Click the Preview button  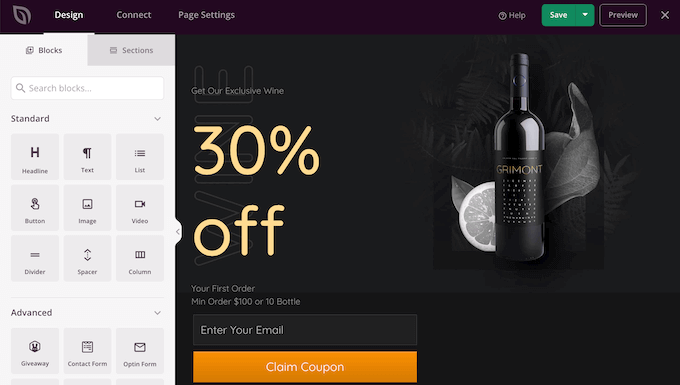pyautogui.click(x=623, y=15)
